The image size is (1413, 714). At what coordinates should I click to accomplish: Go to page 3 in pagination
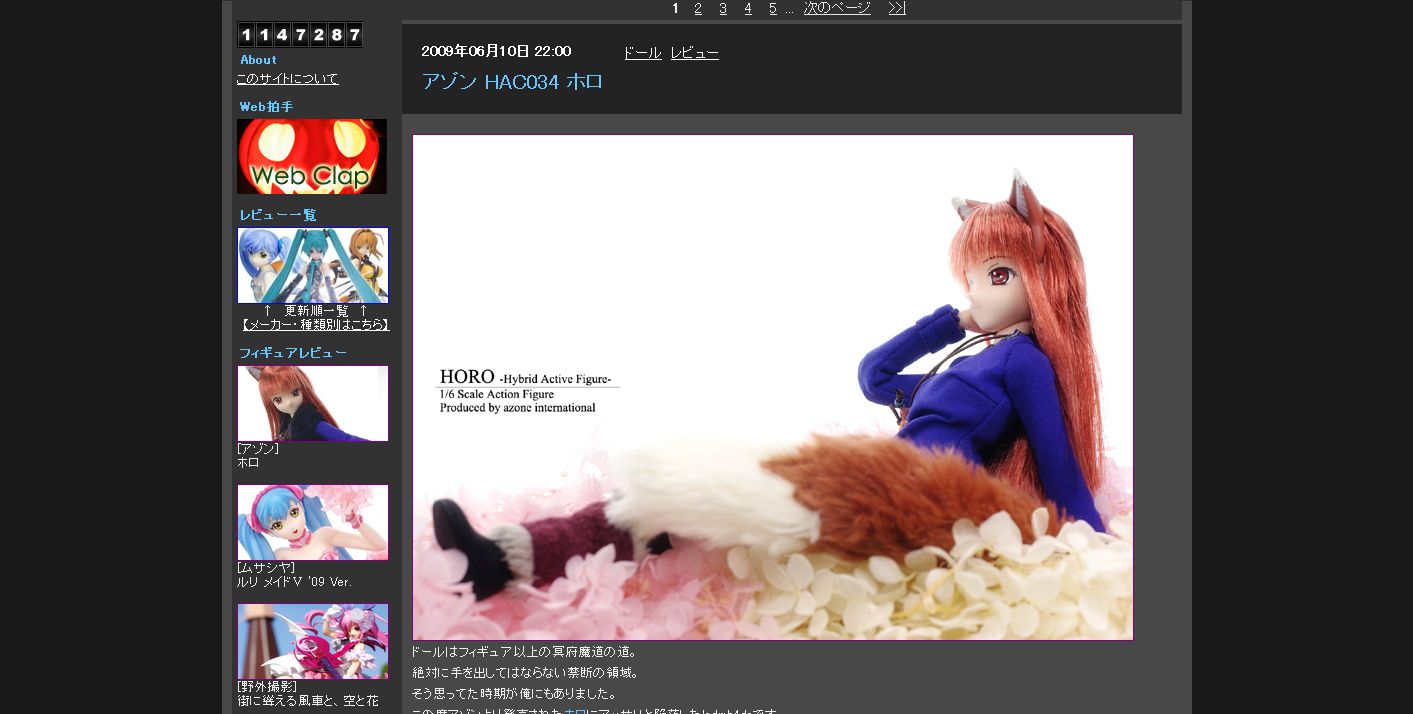[723, 8]
